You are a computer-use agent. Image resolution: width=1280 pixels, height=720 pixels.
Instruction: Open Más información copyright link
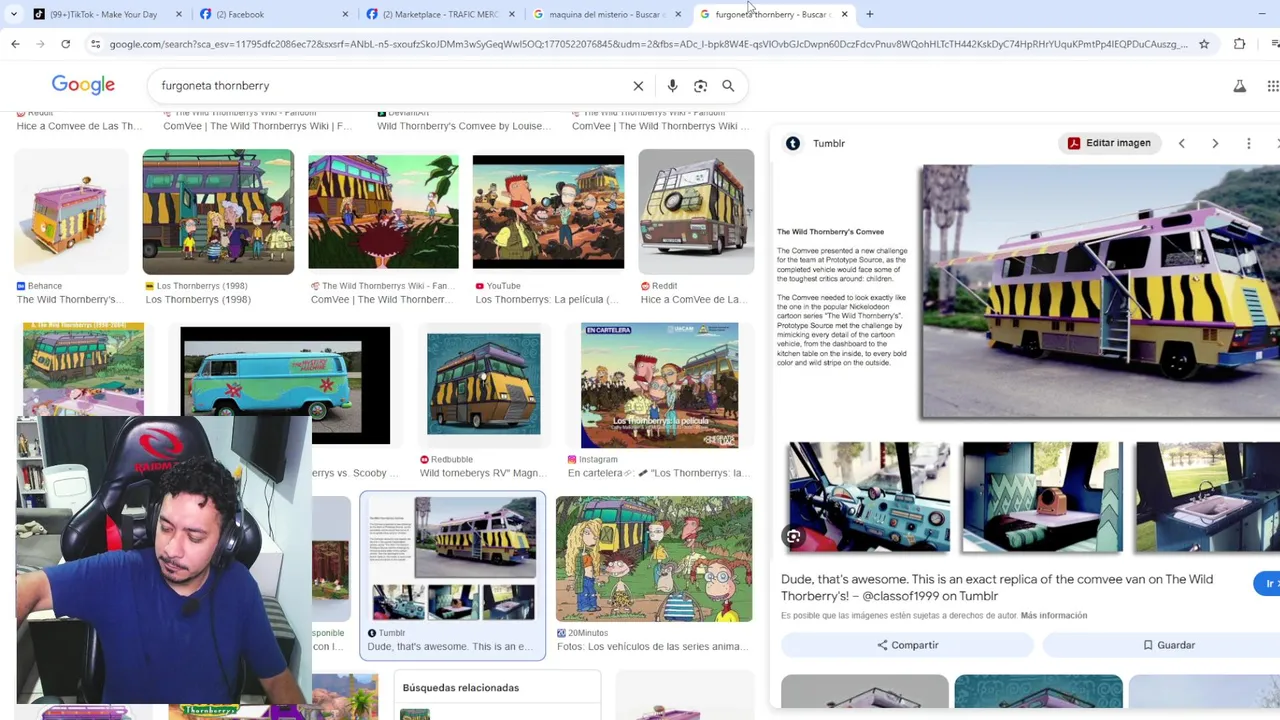(1053, 615)
